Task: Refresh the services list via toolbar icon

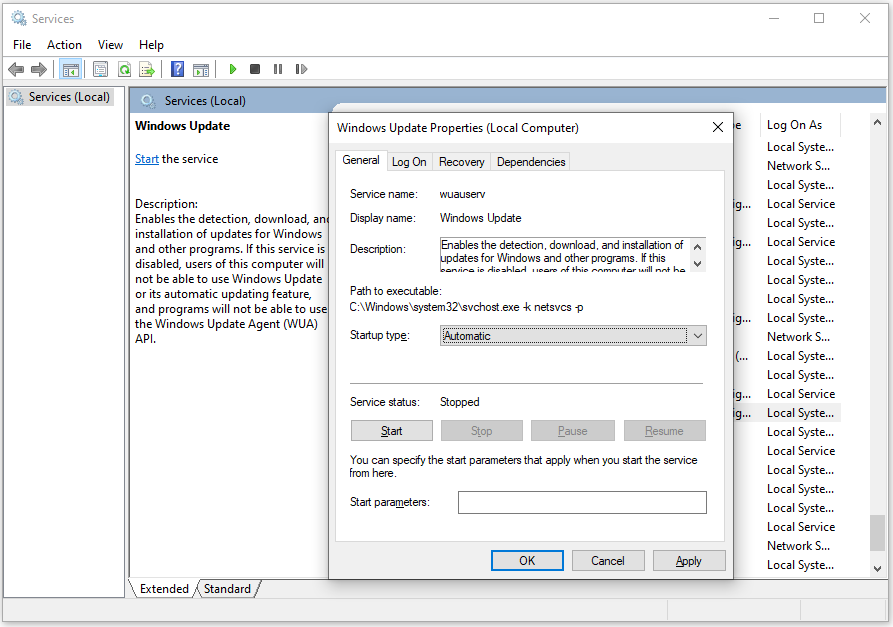Action: click(x=124, y=69)
